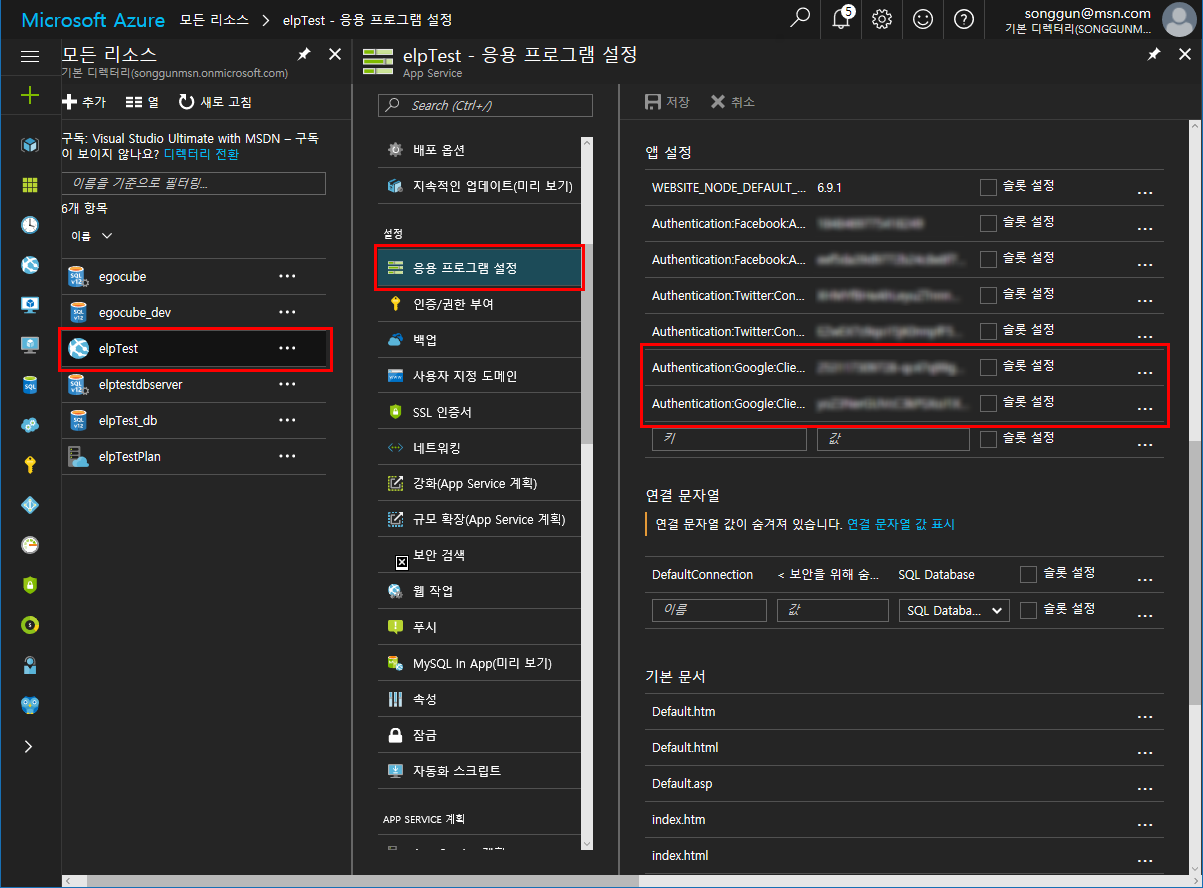Image resolution: width=1203 pixels, height=888 pixels.
Task: Pin the 모든 리소스 blade
Action: (x=304, y=56)
